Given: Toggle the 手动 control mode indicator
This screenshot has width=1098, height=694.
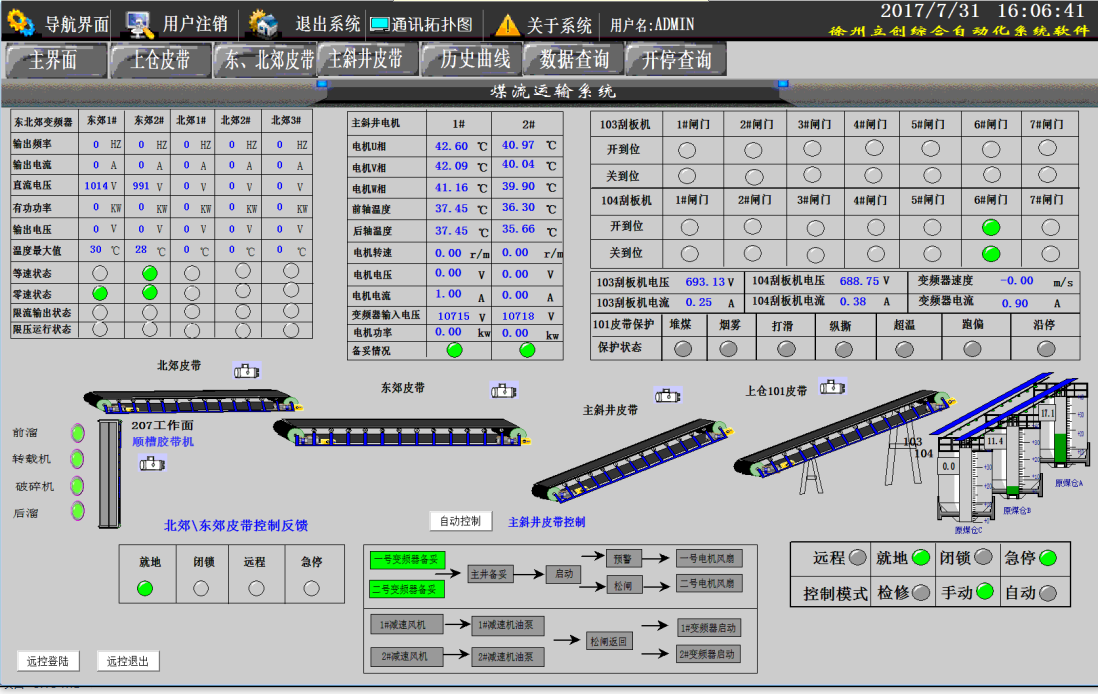Looking at the screenshot, I should point(986,592).
